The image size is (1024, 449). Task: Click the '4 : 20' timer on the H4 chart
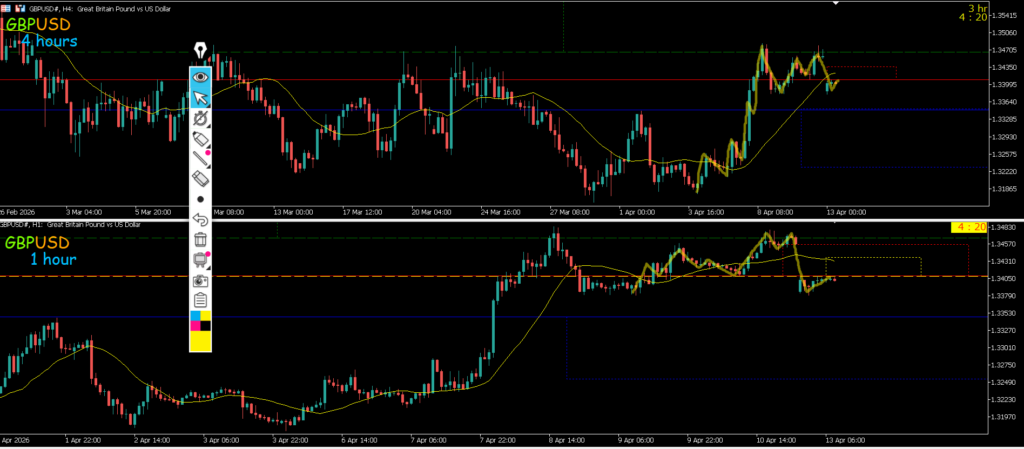[x=973, y=18]
